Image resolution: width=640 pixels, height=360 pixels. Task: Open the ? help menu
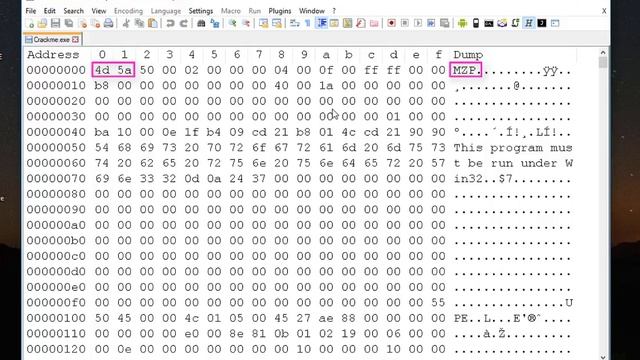coord(334,11)
